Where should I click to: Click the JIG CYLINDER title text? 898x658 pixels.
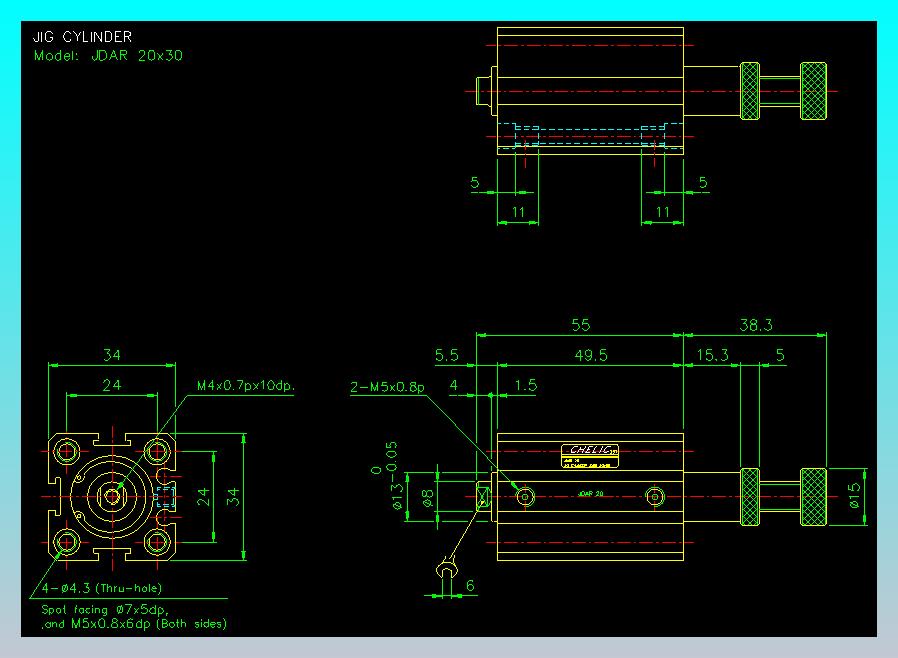[82, 38]
